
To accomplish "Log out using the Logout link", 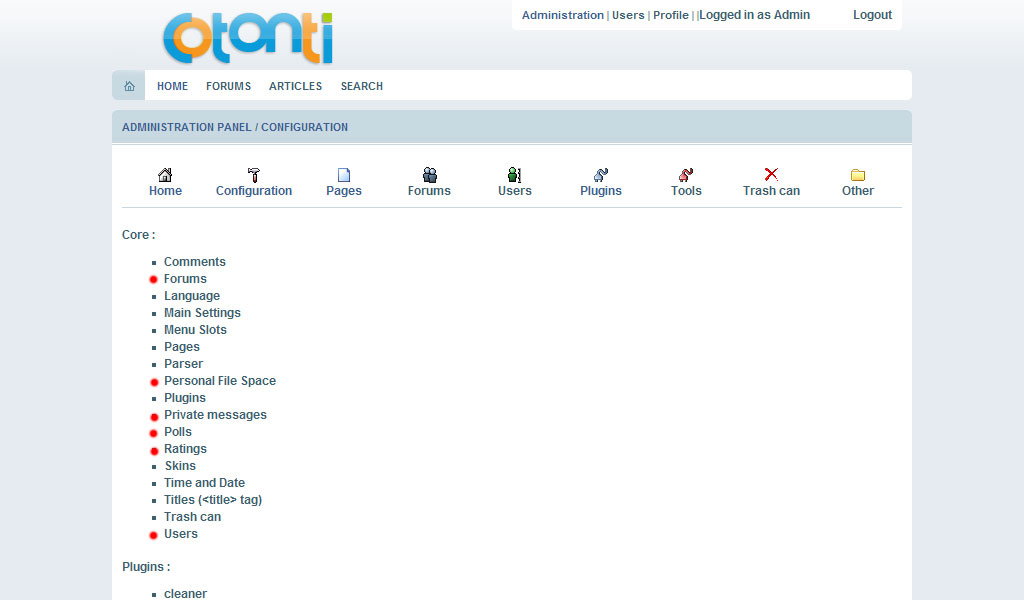I will click(872, 15).
